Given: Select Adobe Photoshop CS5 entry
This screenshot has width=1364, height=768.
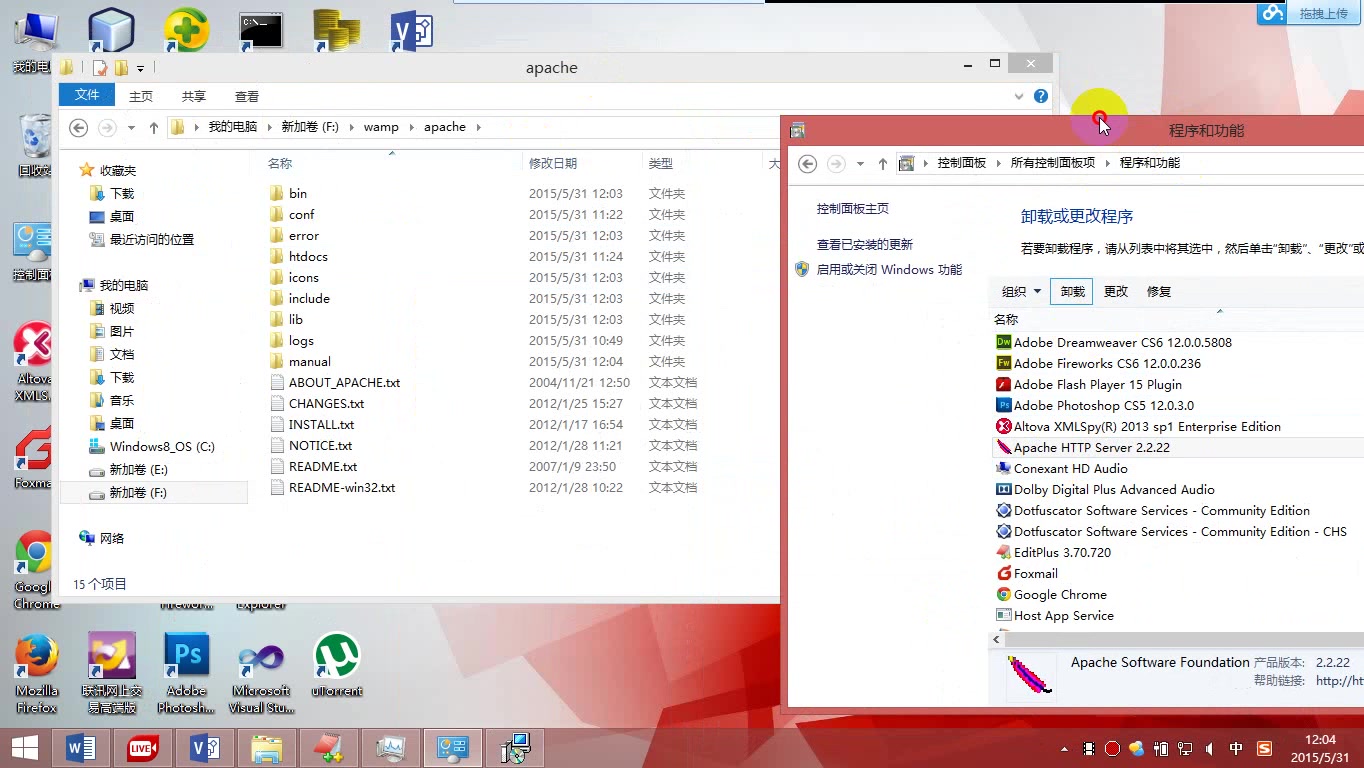Looking at the screenshot, I should (x=1103, y=405).
